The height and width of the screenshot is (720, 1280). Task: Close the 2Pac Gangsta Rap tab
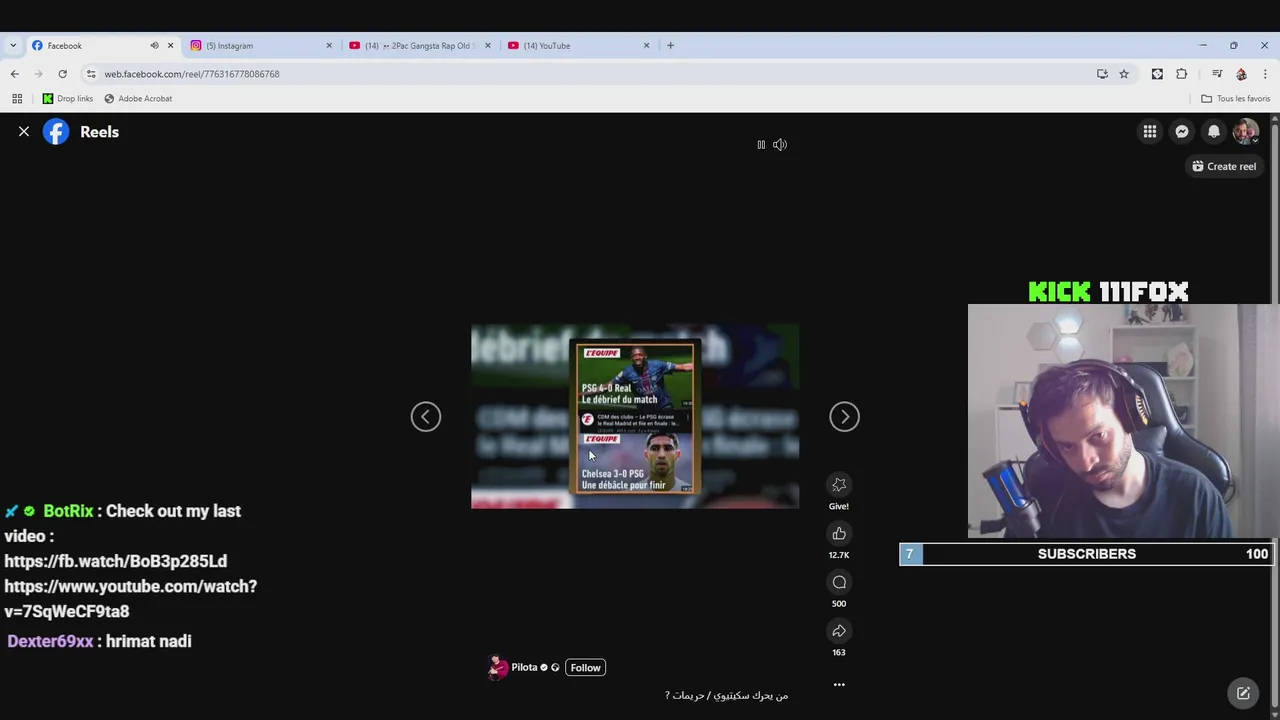[x=488, y=46]
